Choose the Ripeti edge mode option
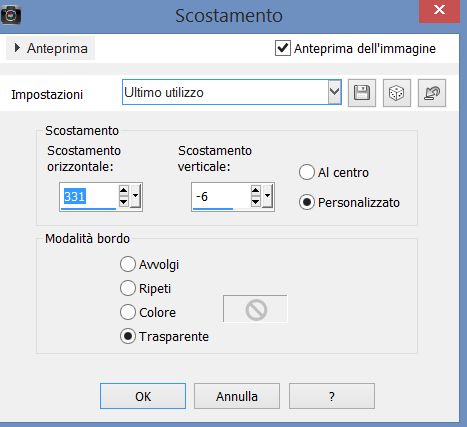The height and width of the screenshot is (427, 467). (128, 288)
